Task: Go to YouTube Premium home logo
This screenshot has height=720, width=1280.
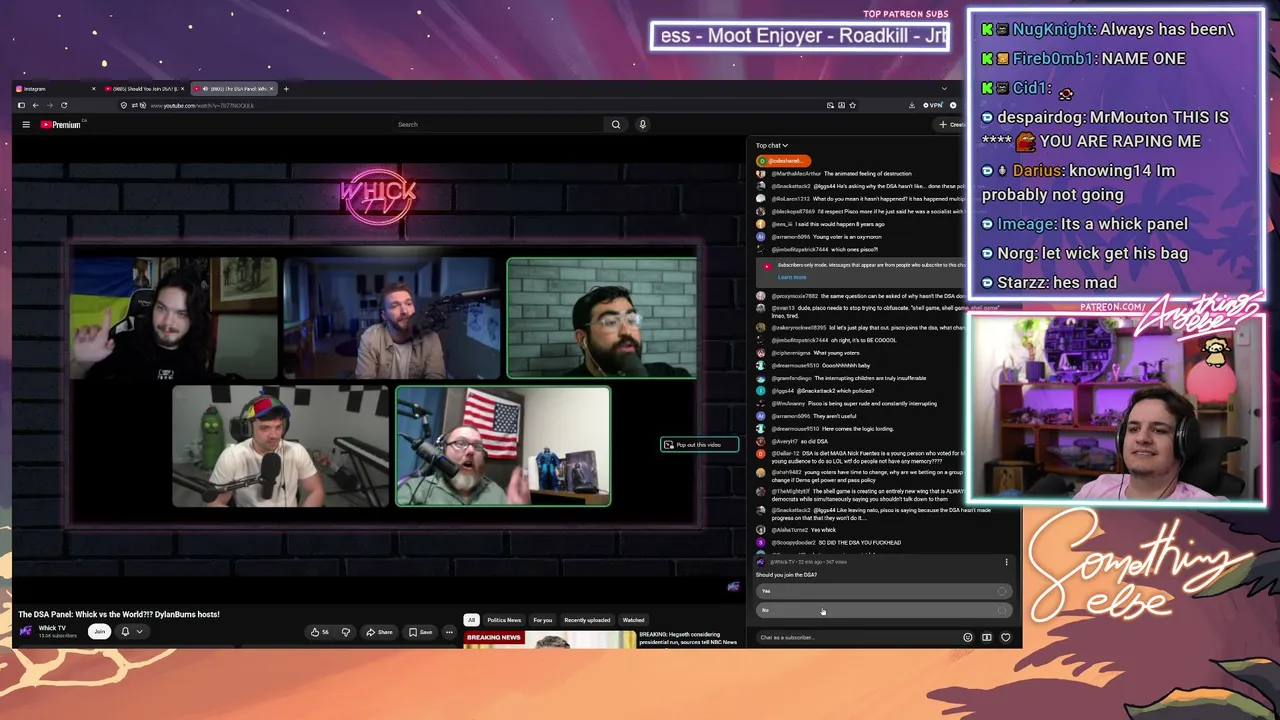Action: (x=62, y=125)
